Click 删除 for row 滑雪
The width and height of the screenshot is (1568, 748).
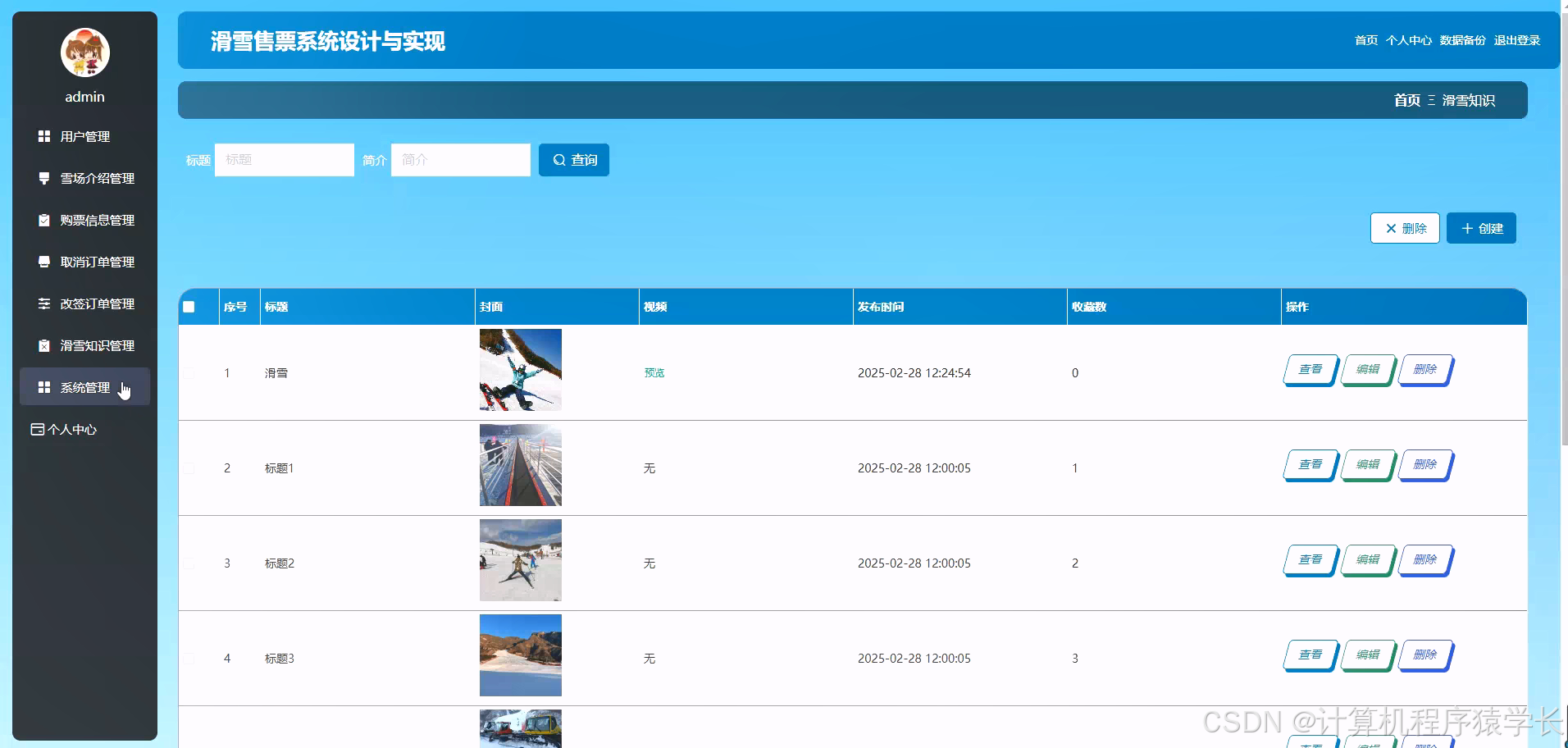[1425, 370]
